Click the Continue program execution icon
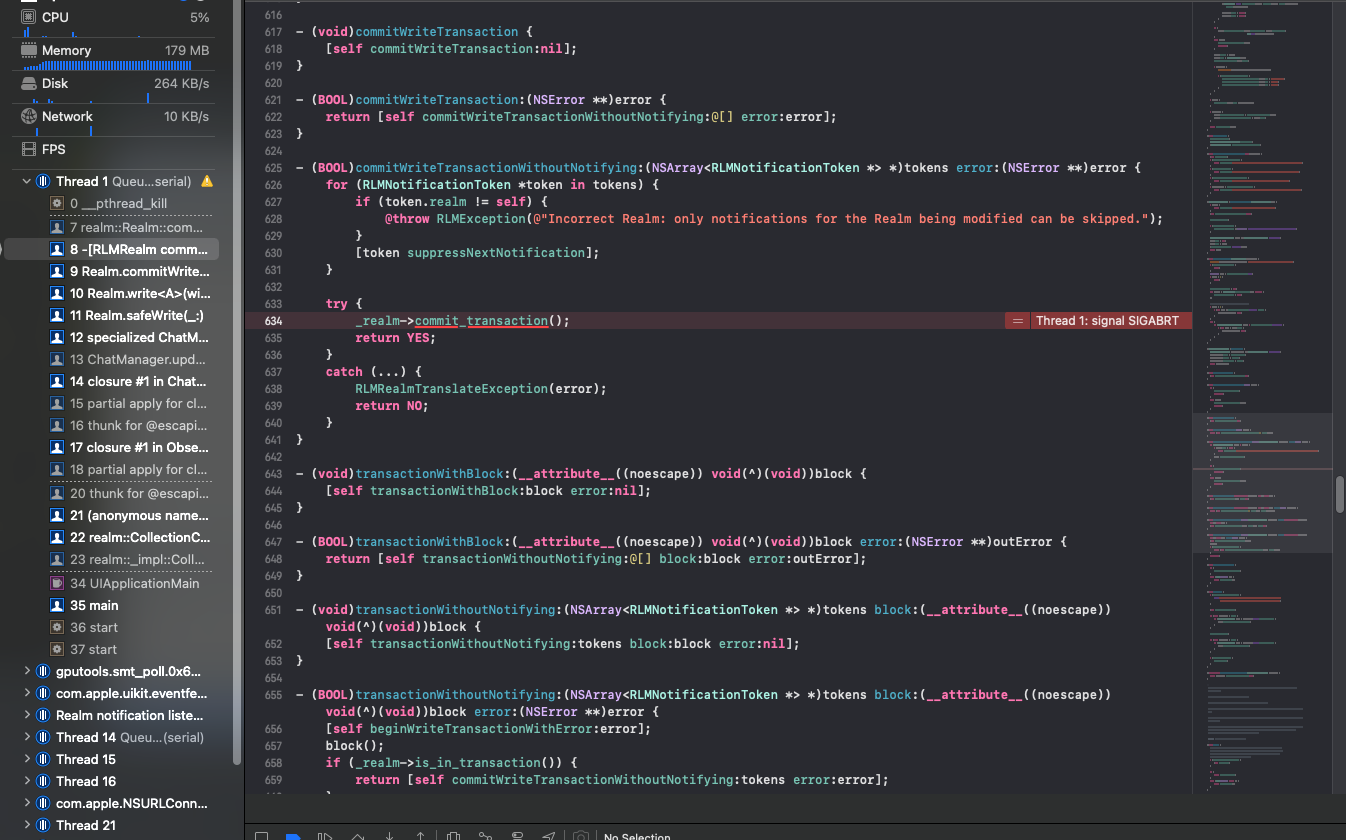Screen dimensions: 1346x840 325,835
